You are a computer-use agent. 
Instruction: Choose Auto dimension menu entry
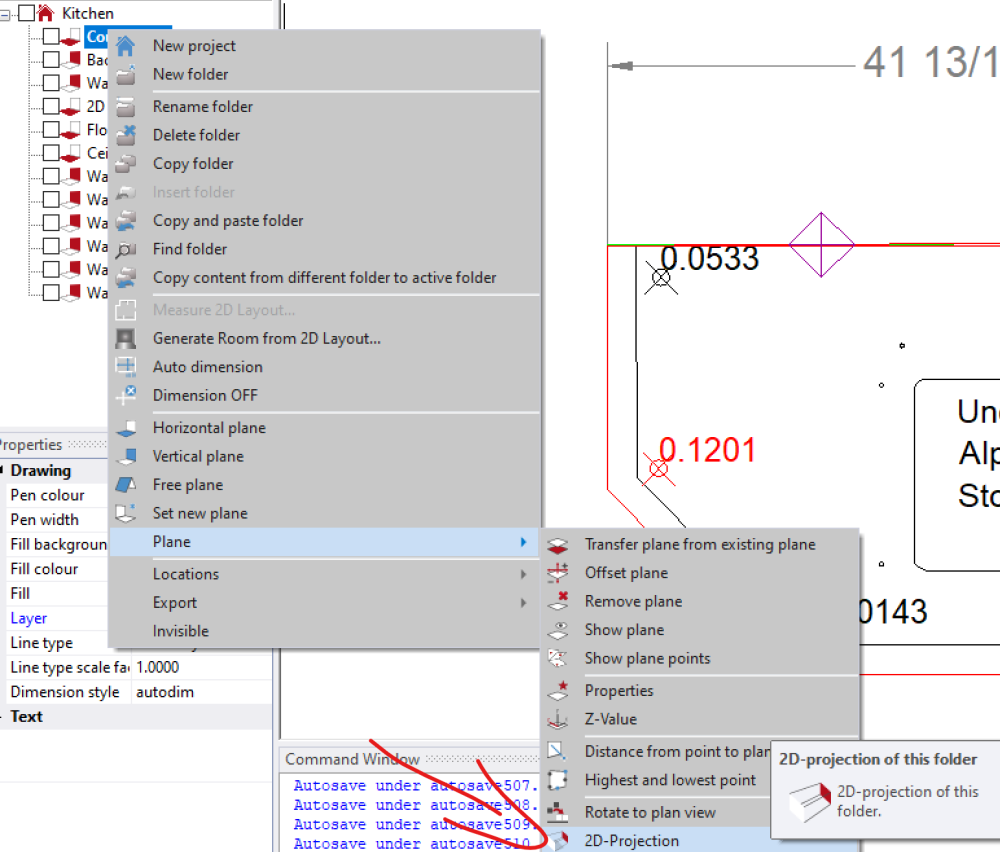coord(208,367)
